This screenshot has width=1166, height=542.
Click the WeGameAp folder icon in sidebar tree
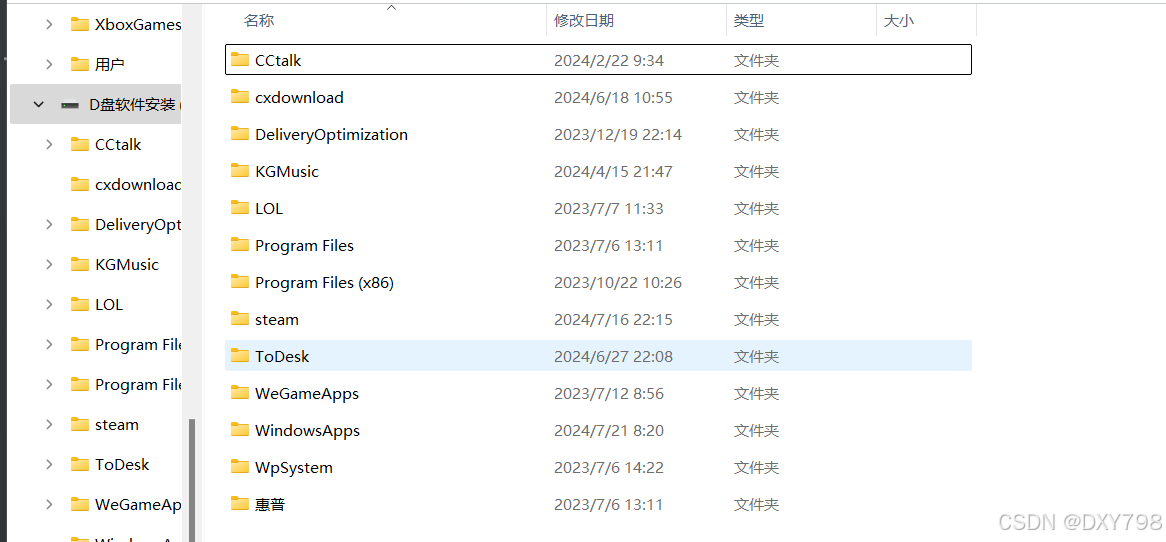(80, 504)
